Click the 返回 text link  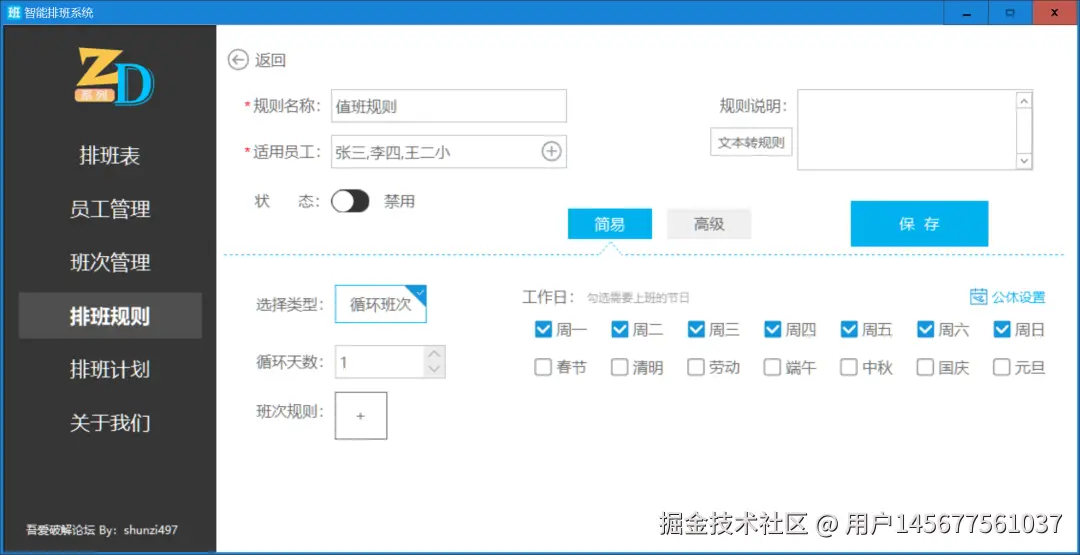tap(271, 61)
